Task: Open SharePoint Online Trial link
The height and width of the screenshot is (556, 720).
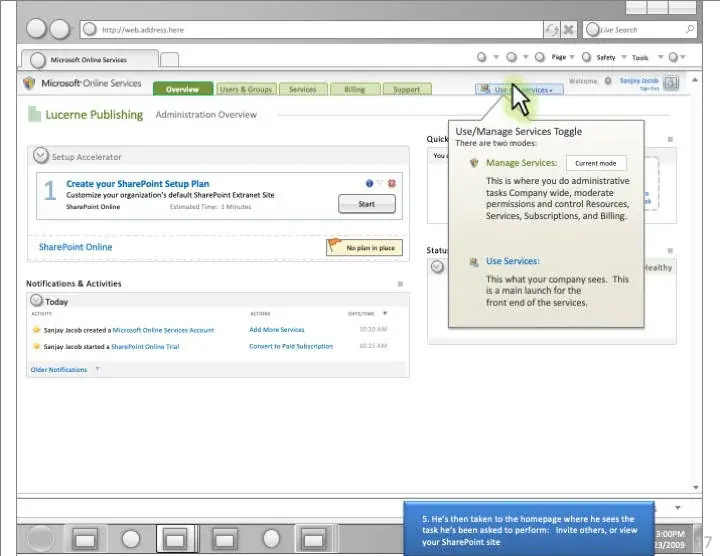Action: coord(145,347)
